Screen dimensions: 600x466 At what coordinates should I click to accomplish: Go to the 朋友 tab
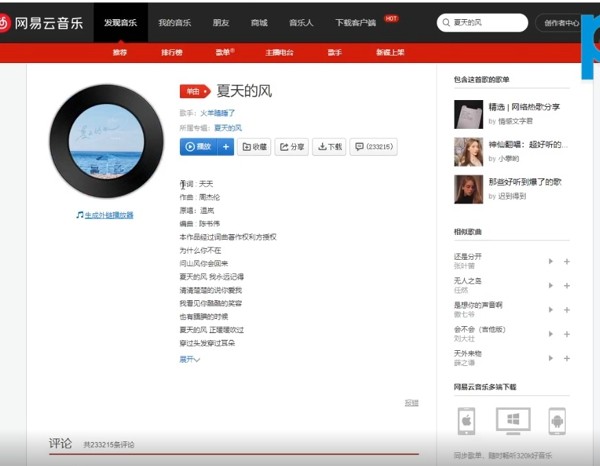221,23
